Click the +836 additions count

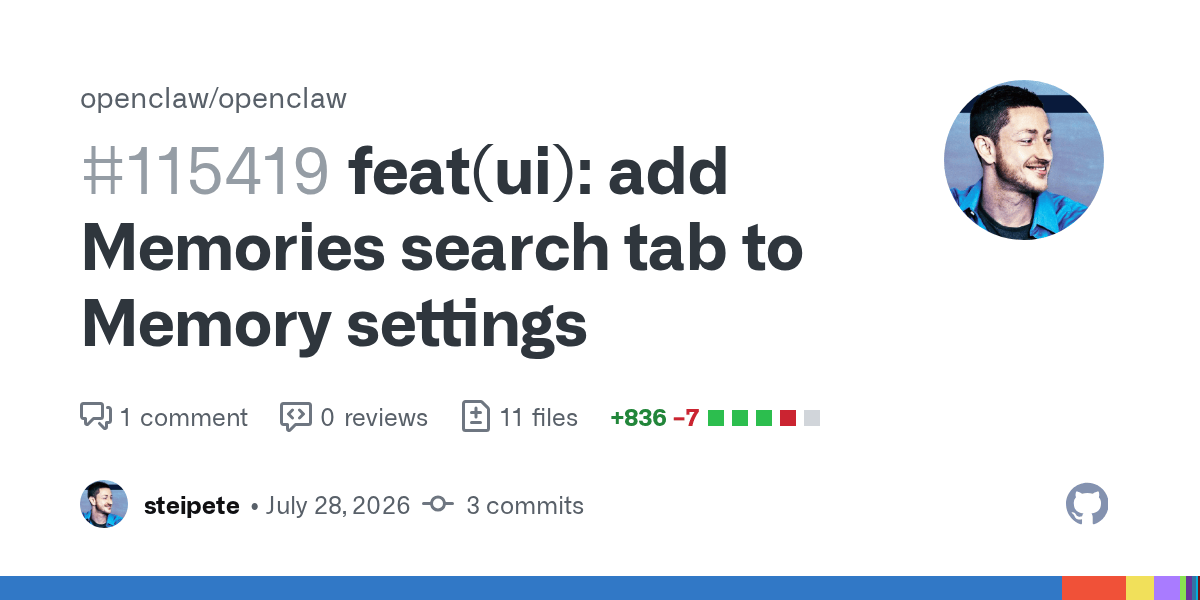tap(638, 418)
